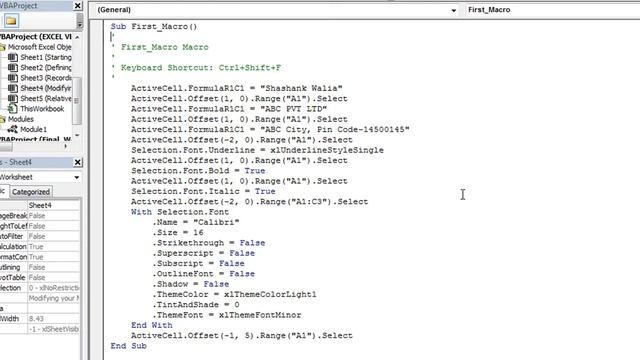Click the '.Name = "Calibri"' code line

pos(196,222)
